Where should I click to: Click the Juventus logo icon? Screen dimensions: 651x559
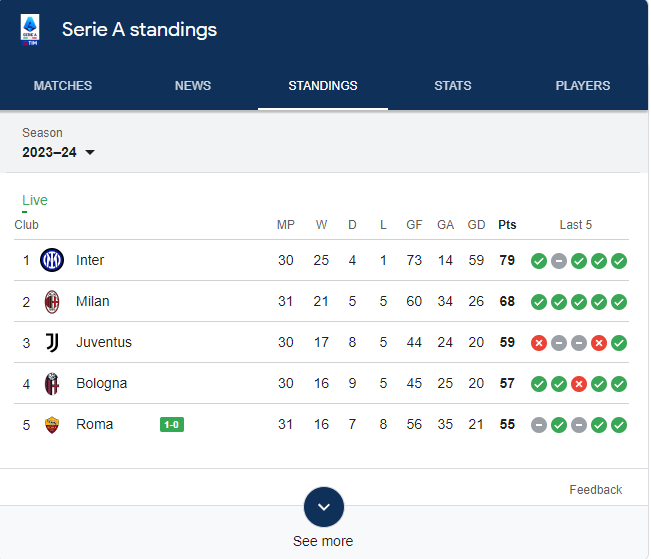pos(52,343)
